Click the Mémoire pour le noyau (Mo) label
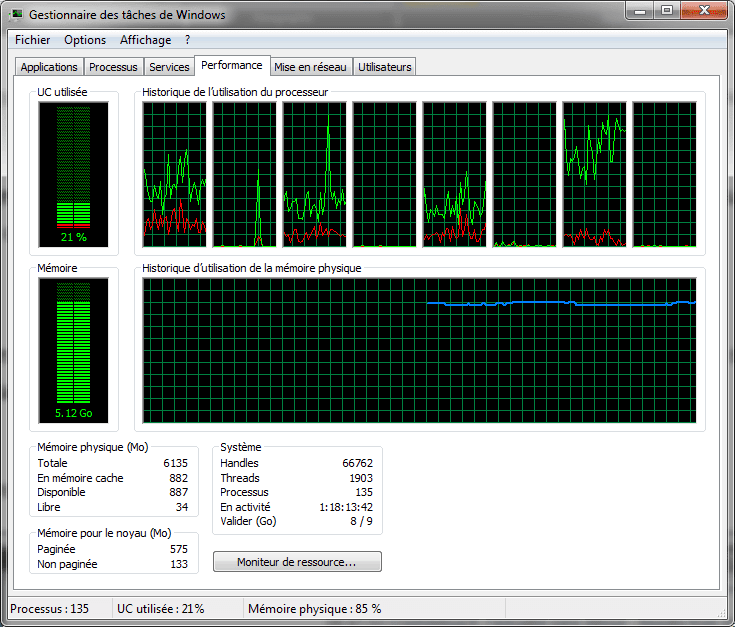This screenshot has width=735, height=627. click(104, 533)
